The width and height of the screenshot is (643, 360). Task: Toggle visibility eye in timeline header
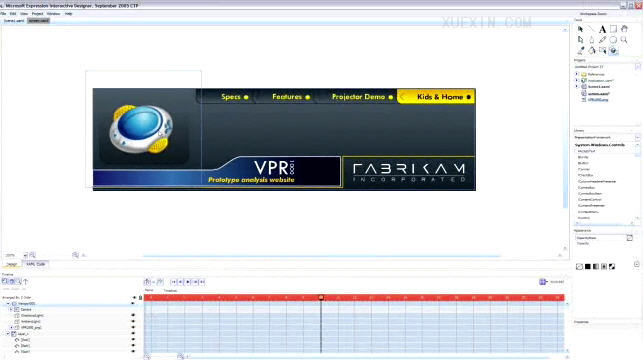point(134,298)
